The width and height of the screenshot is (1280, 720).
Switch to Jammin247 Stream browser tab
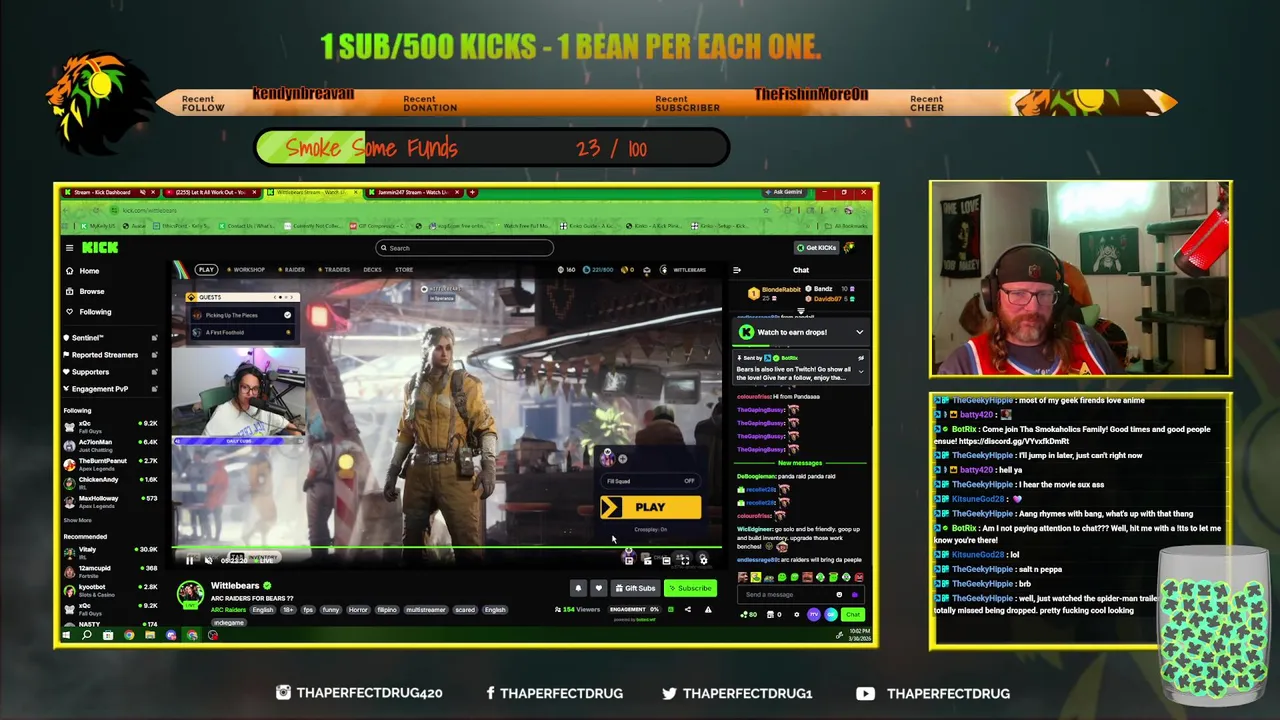[x=413, y=192]
